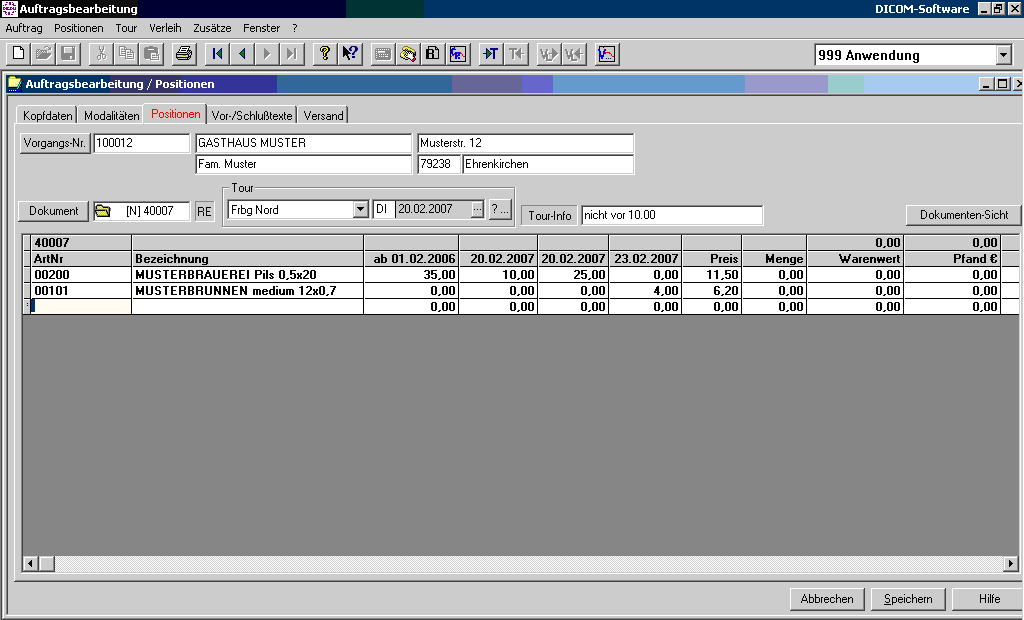Open the 999 Anwendung dropdown

[x=1003, y=56]
